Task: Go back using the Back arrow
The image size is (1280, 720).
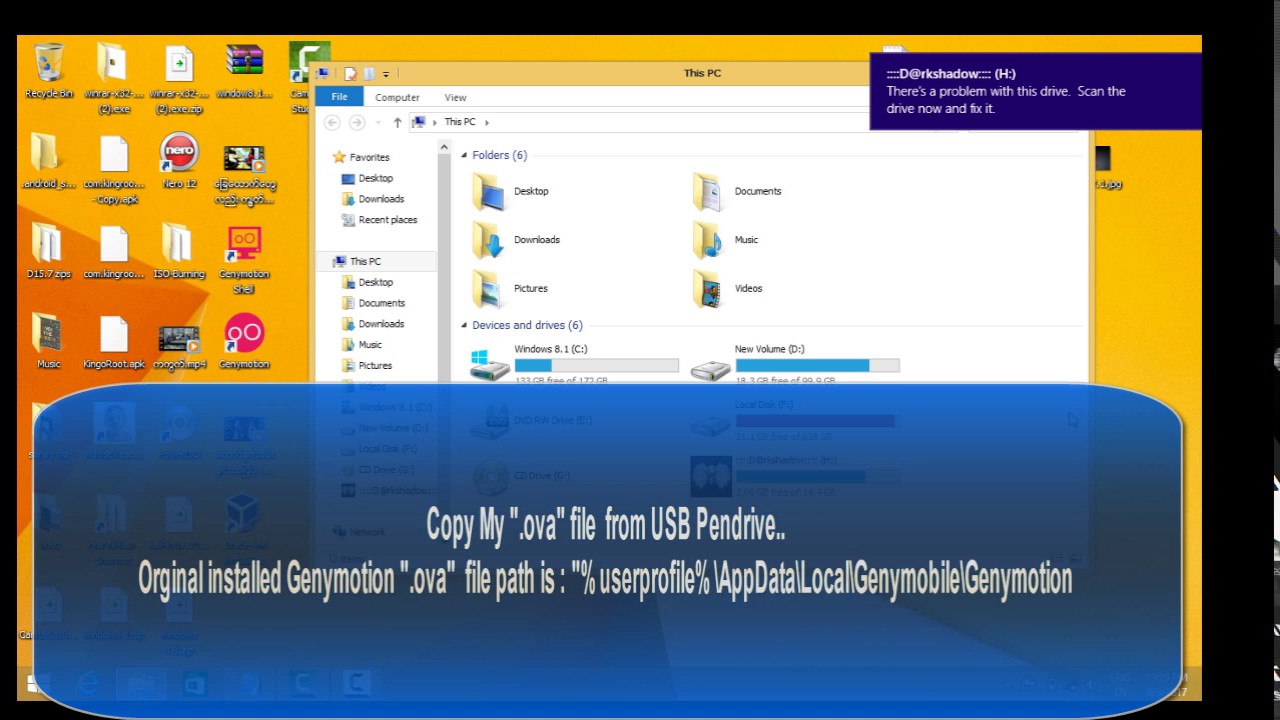Action: 332,122
